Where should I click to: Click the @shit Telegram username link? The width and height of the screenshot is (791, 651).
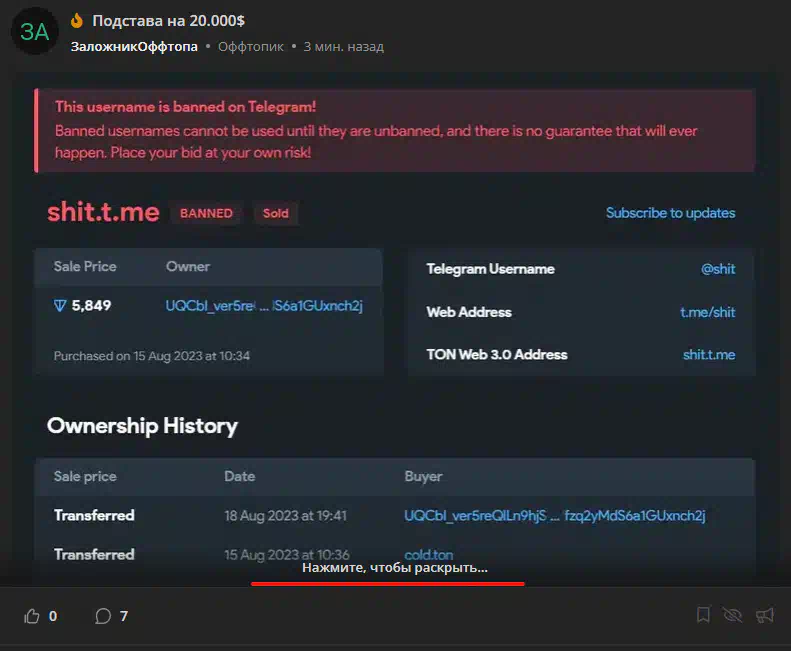tap(718, 269)
